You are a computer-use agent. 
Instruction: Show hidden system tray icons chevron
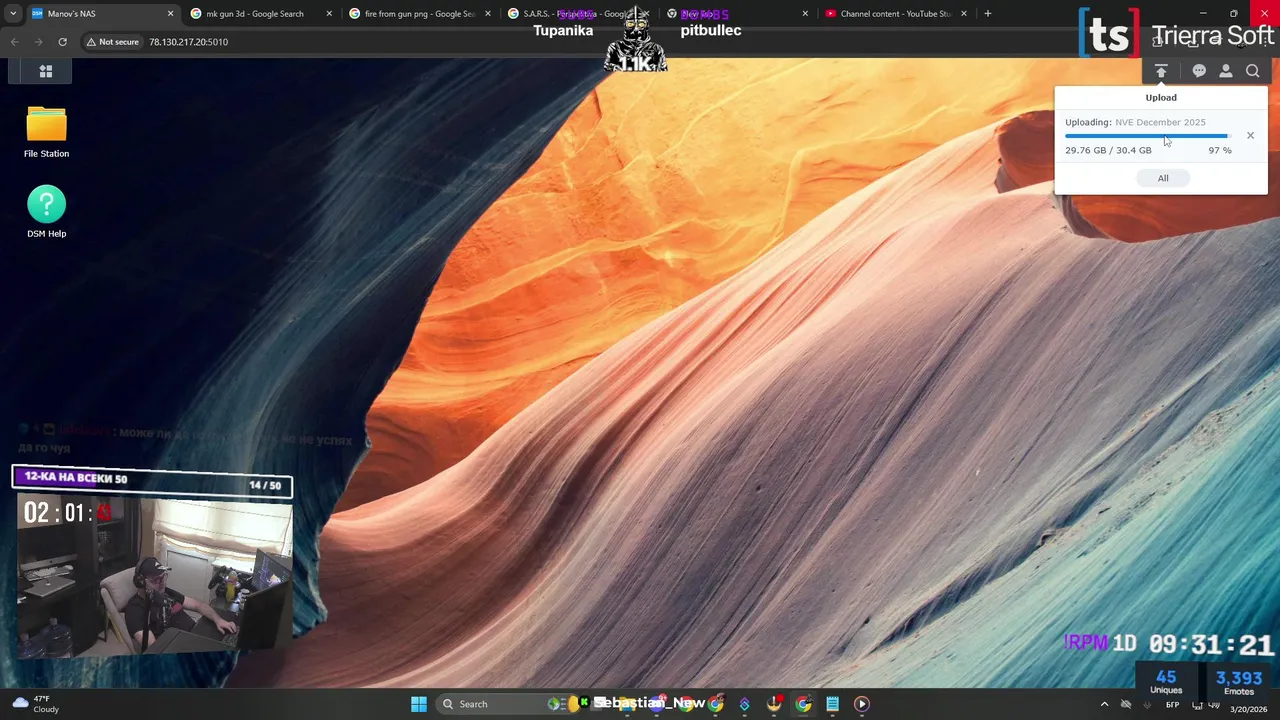point(1104,704)
